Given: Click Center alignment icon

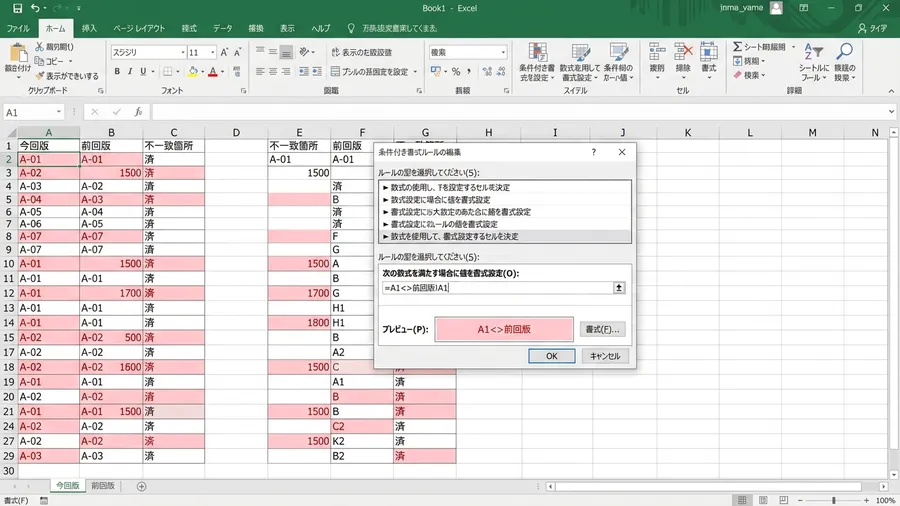Looking at the screenshot, I should [273, 71].
